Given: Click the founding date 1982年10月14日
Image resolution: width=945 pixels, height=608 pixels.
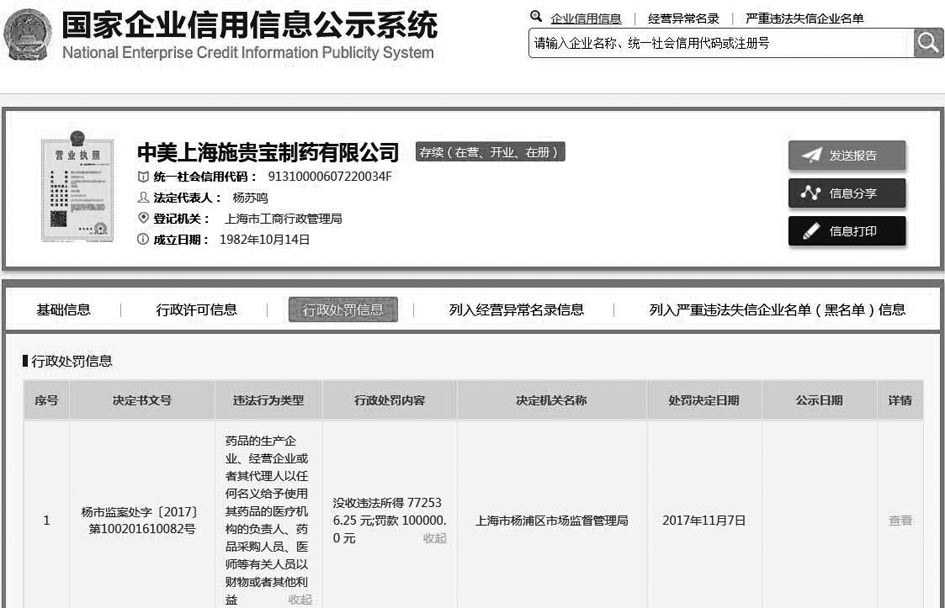Looking at the screenshot, I should click(x=265, y=239).
